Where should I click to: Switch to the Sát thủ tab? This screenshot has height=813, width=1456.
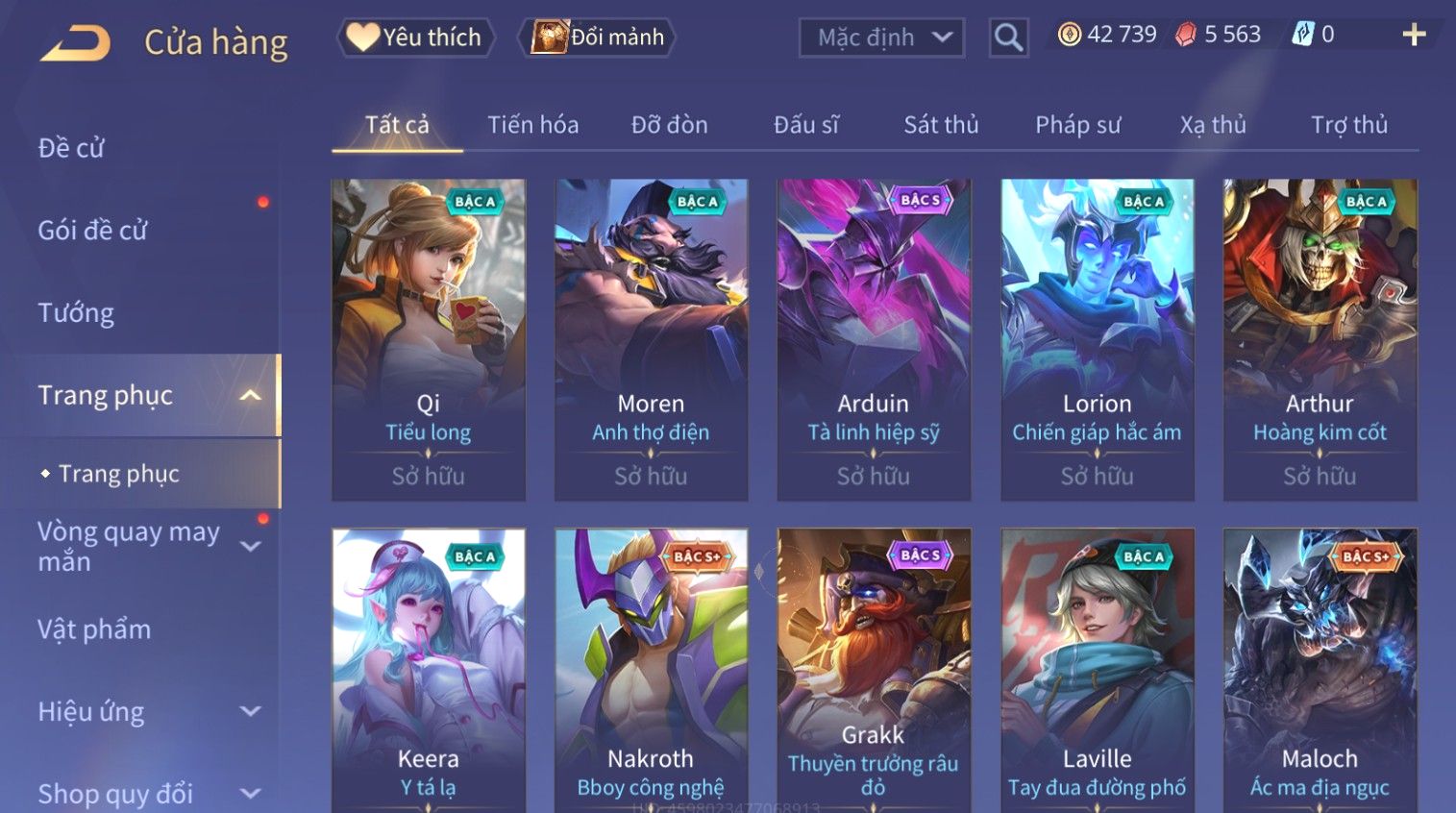[x=941, y=125]
